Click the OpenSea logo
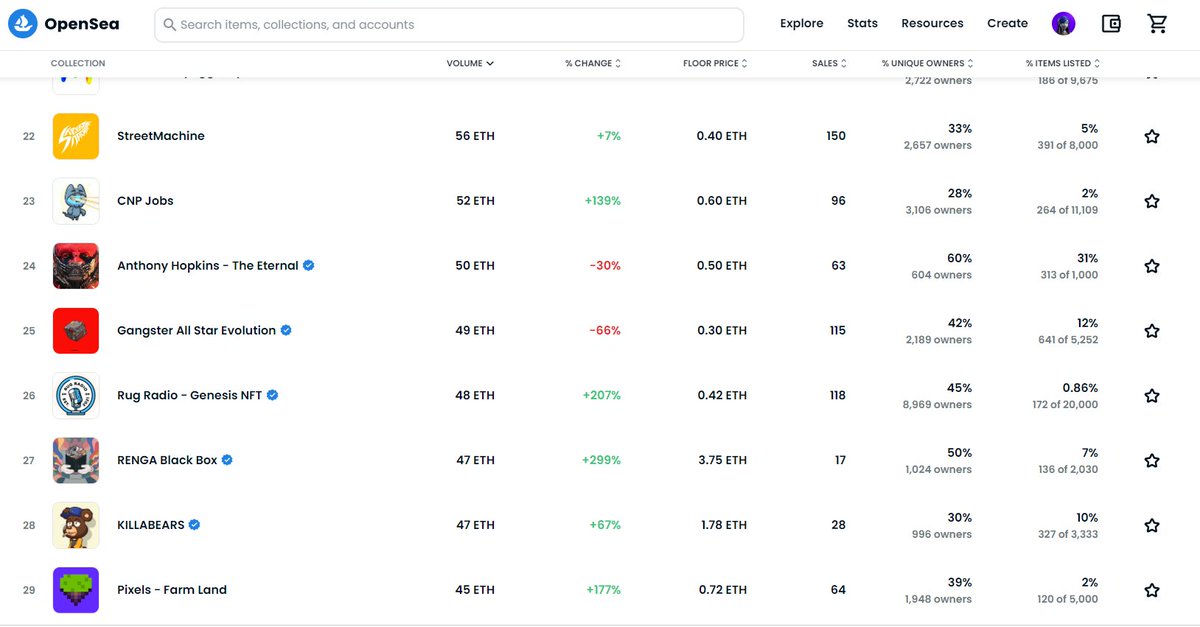1200x627 pixels. tap(65, 24)
